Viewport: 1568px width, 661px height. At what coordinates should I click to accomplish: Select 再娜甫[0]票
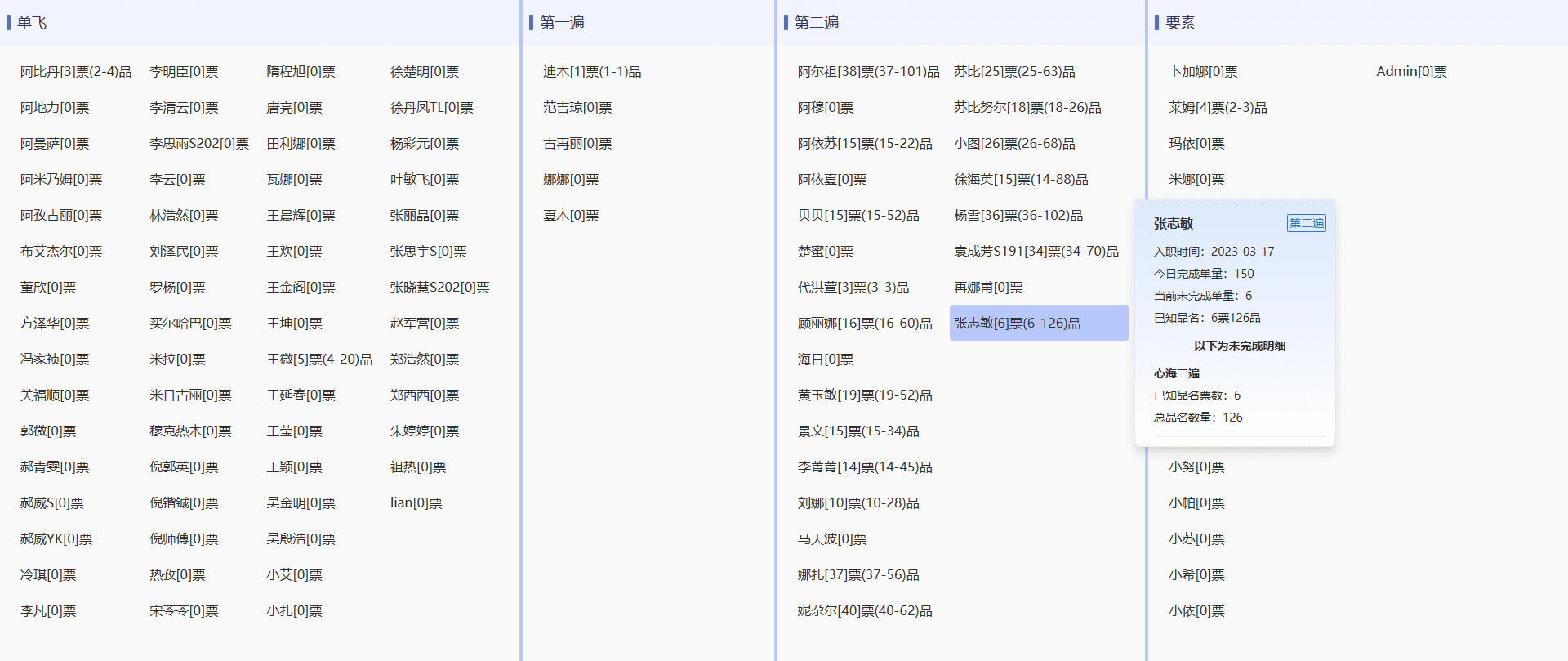coord(988,288)
